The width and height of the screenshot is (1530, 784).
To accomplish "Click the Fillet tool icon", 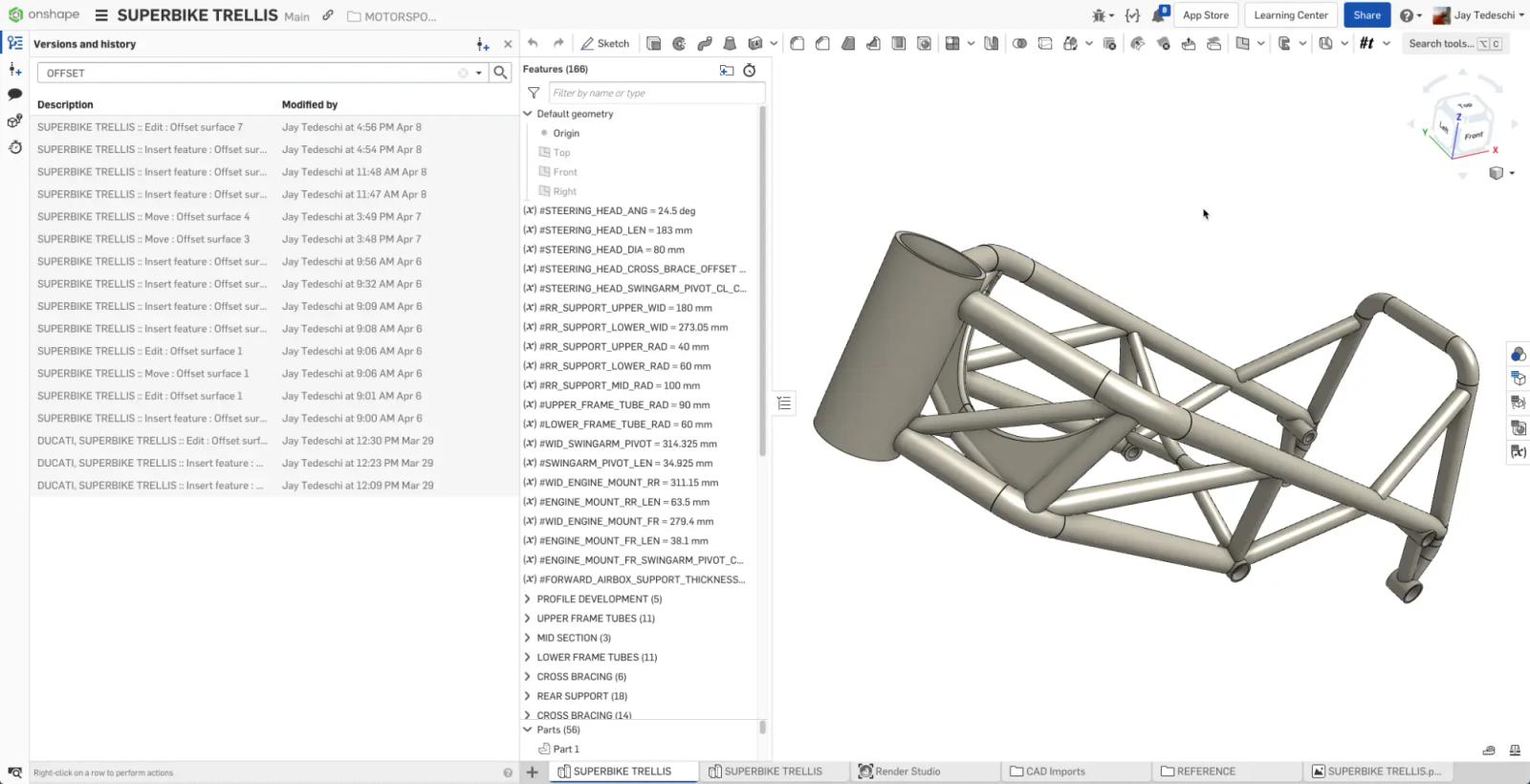I will tap(797, 43).
